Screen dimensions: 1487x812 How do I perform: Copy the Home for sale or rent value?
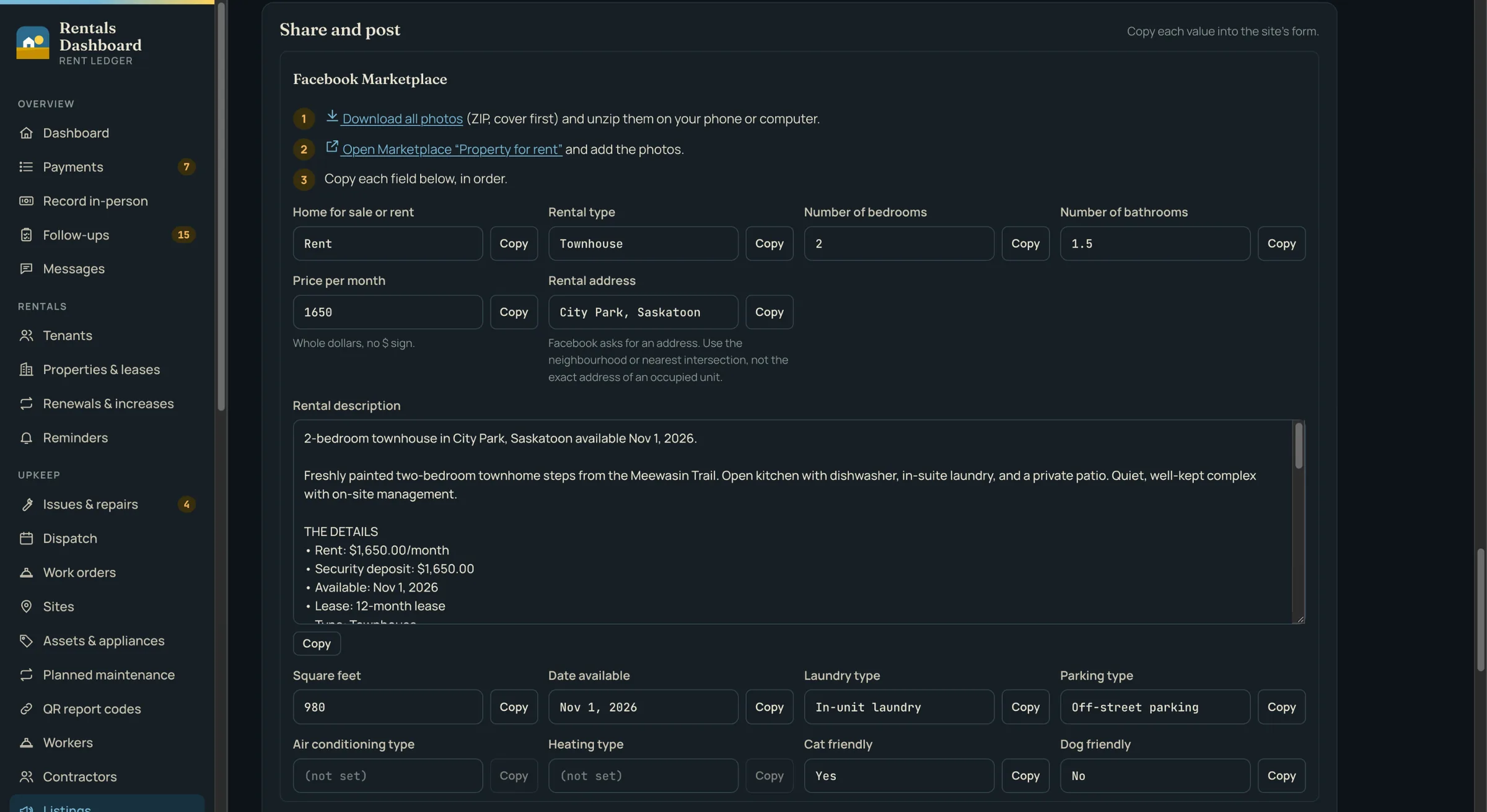point(514,243)
